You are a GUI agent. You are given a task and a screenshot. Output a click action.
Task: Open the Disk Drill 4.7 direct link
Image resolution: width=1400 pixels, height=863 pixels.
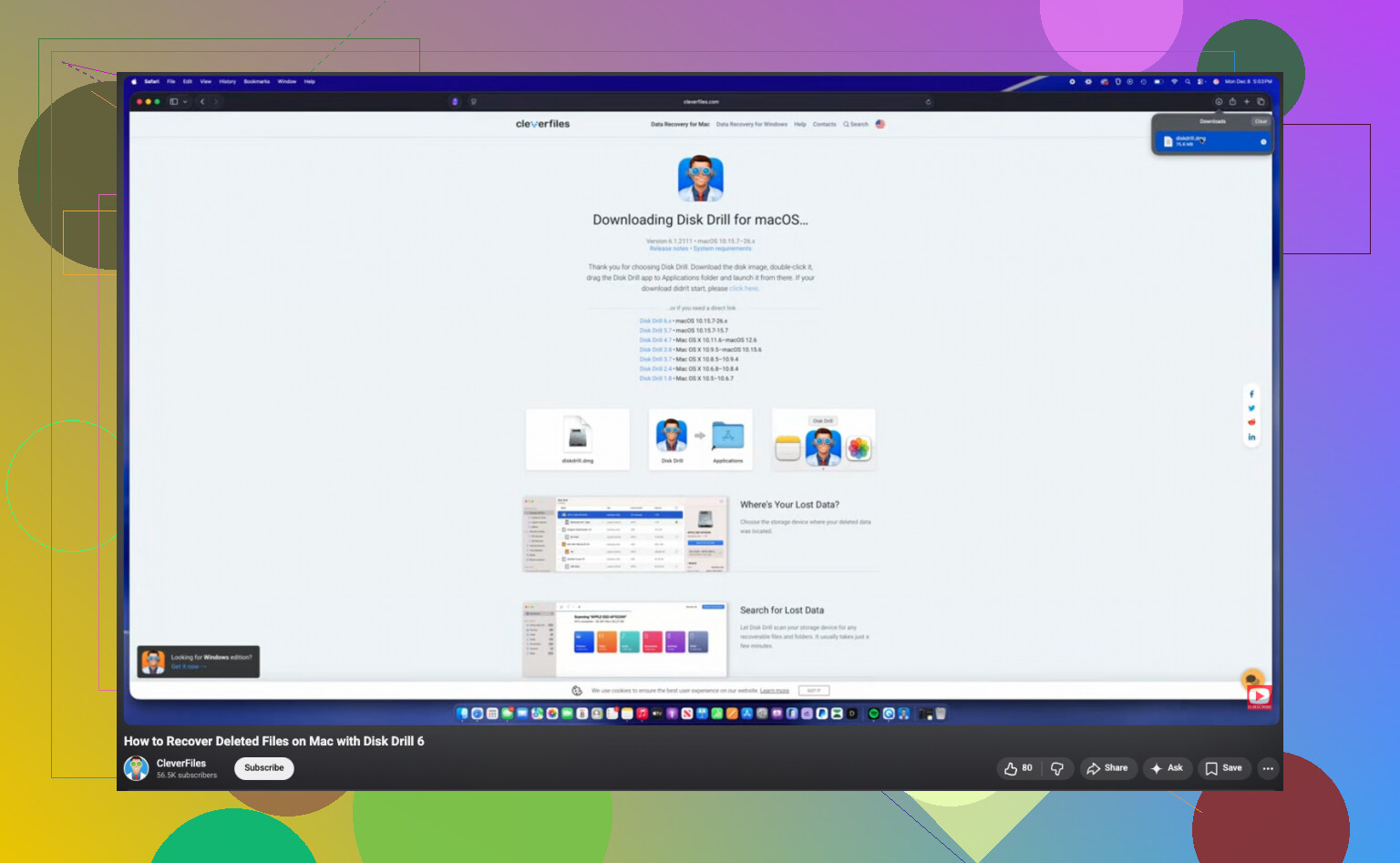[x=654, y=340]
